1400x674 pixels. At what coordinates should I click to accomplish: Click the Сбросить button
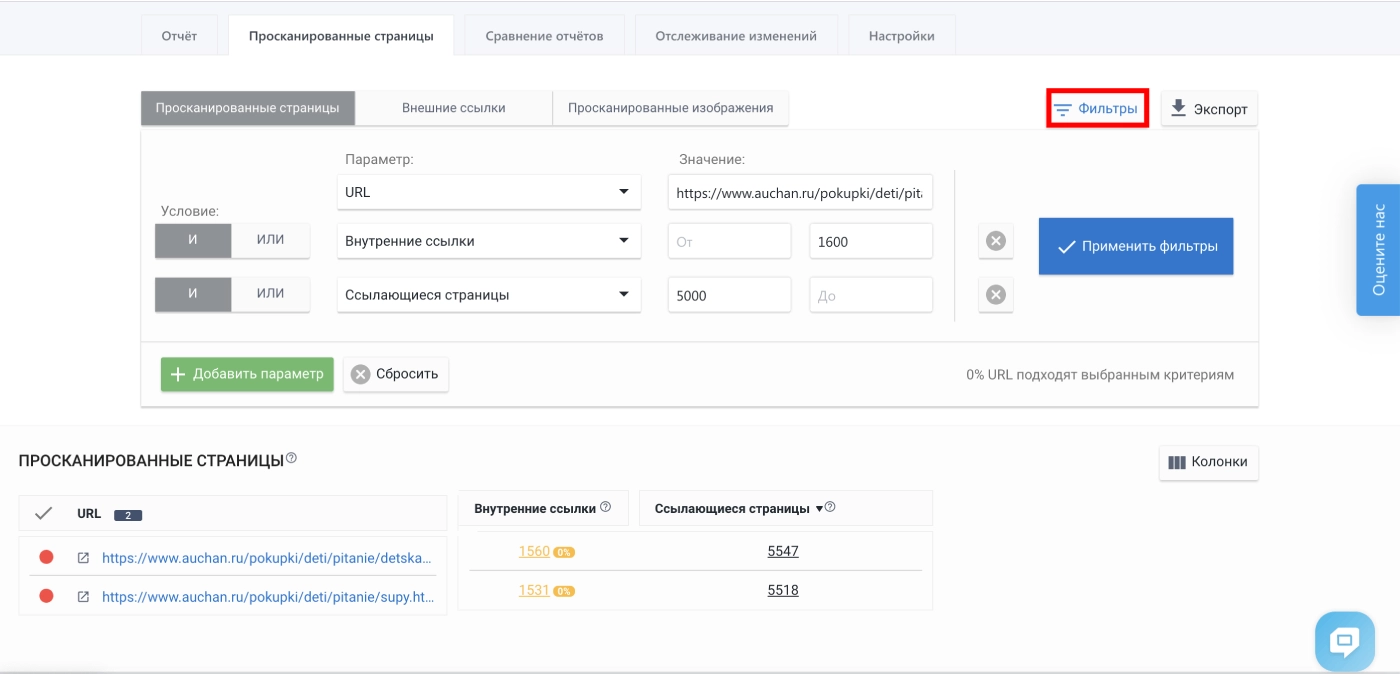[396, 374]
